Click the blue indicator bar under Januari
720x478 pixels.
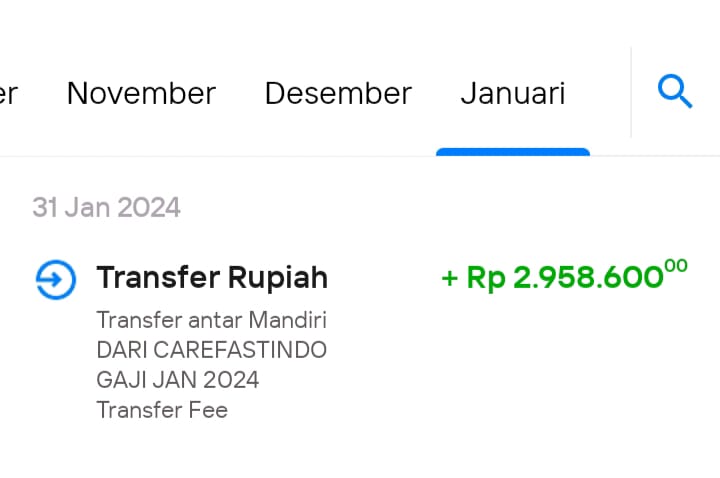(x=513, y=152)
